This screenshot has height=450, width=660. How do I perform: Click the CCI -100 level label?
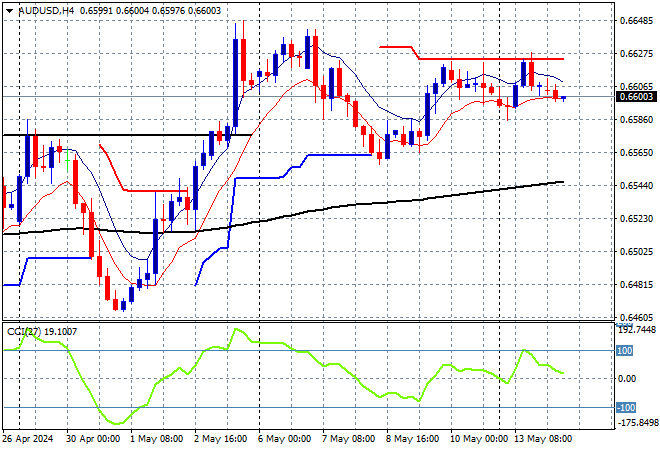[x=626, y=407]
